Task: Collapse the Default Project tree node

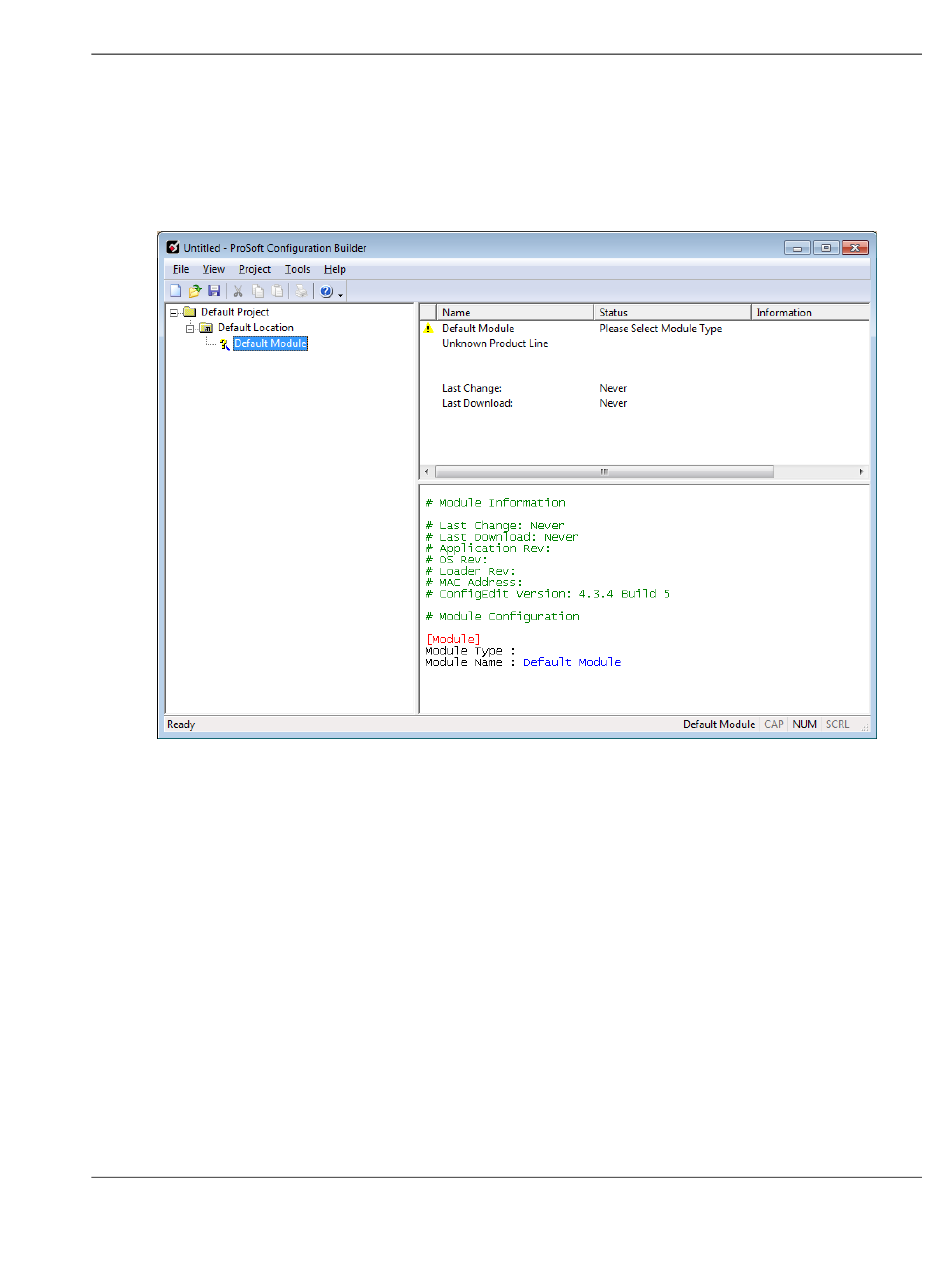Action: coord(174,312)
